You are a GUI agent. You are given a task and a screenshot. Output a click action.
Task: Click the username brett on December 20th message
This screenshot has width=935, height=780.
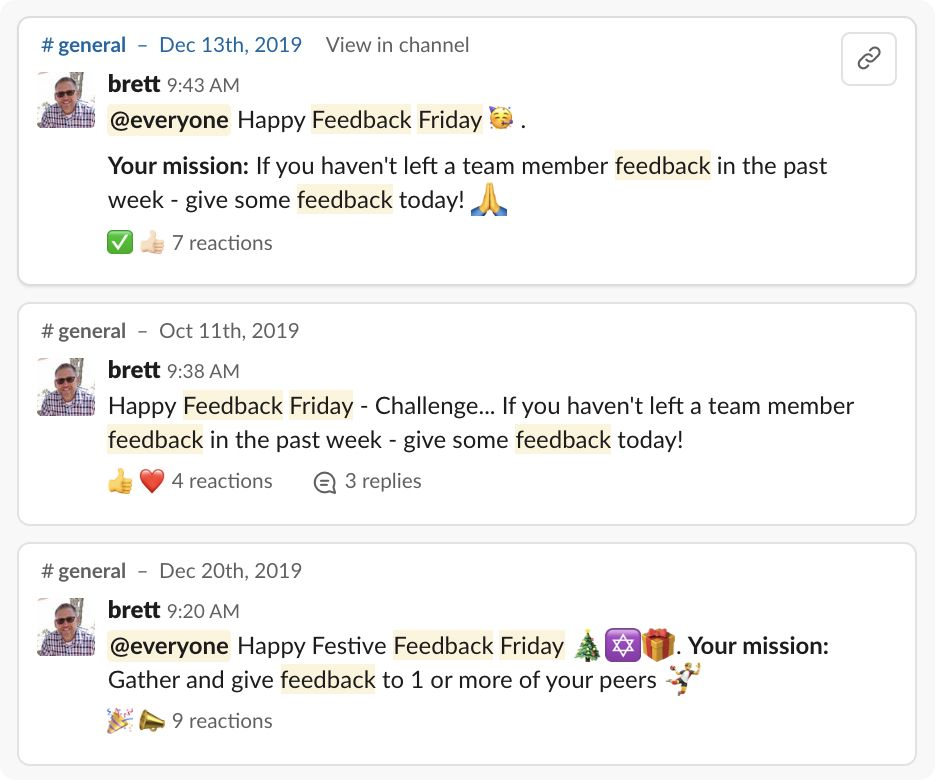133,609
